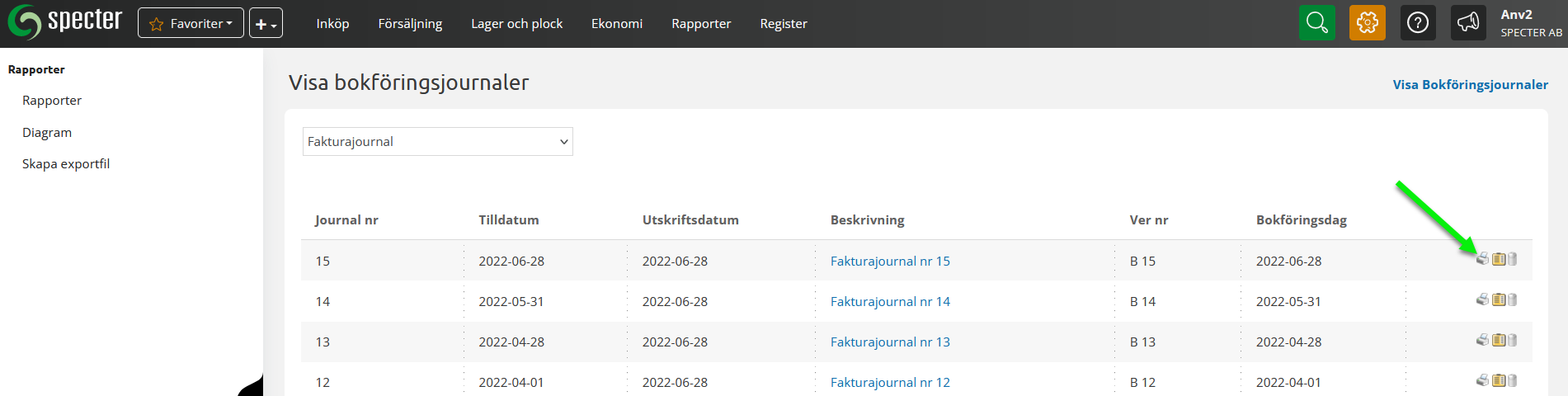
Task: Open help with the question mark icon
Action: pyautogui.click(x=1417, y=23)
